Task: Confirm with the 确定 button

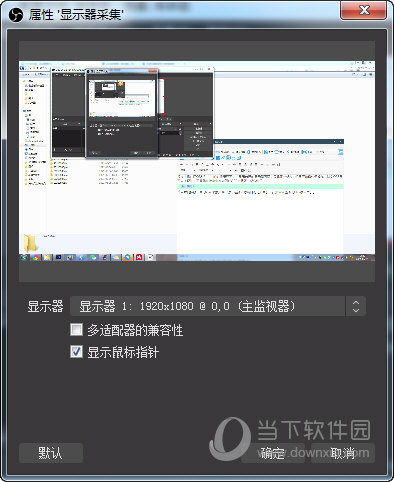Action: pos(273,453)
